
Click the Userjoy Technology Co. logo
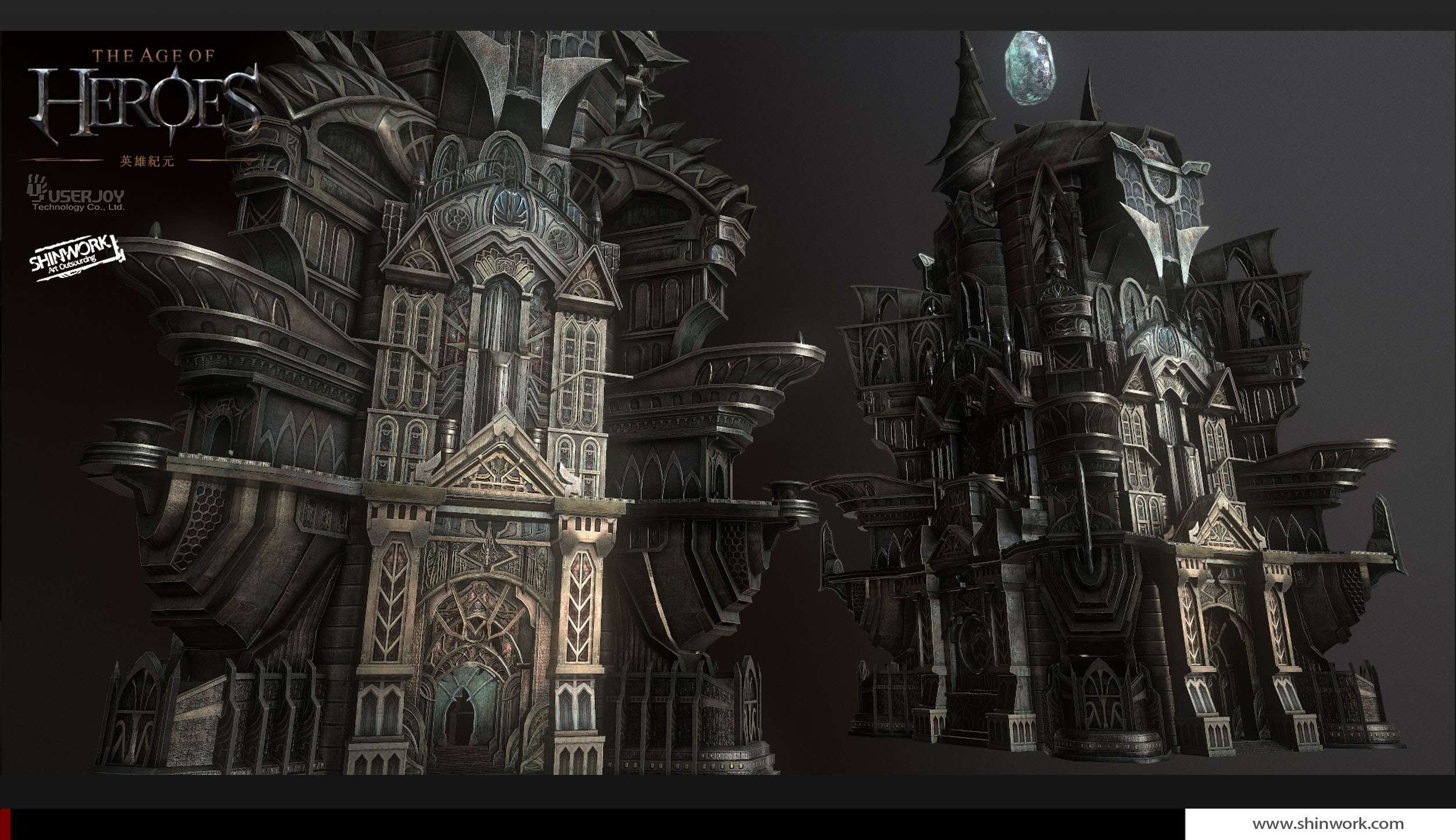point(76,194)
